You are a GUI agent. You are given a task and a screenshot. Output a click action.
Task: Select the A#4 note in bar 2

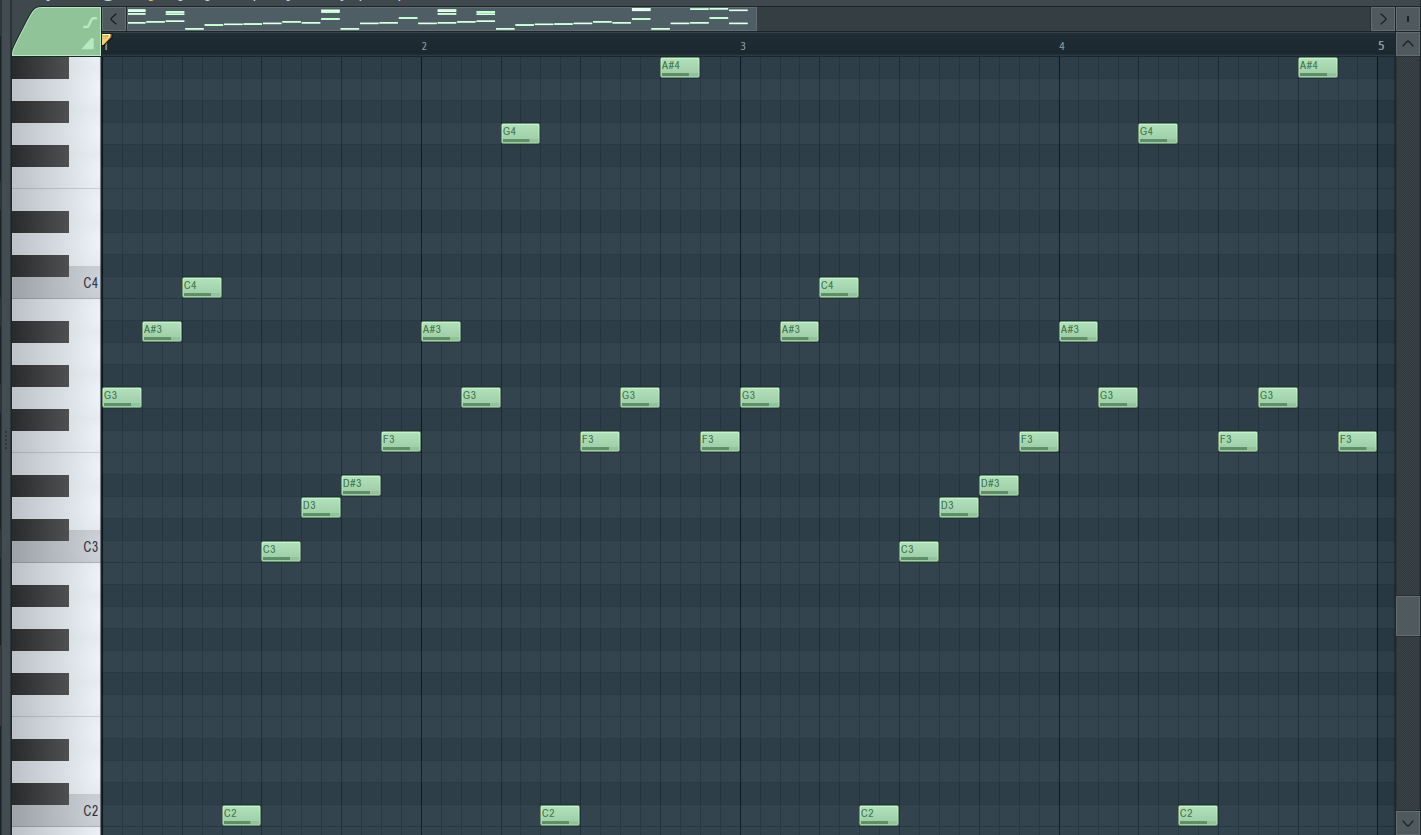coord(680,67)
